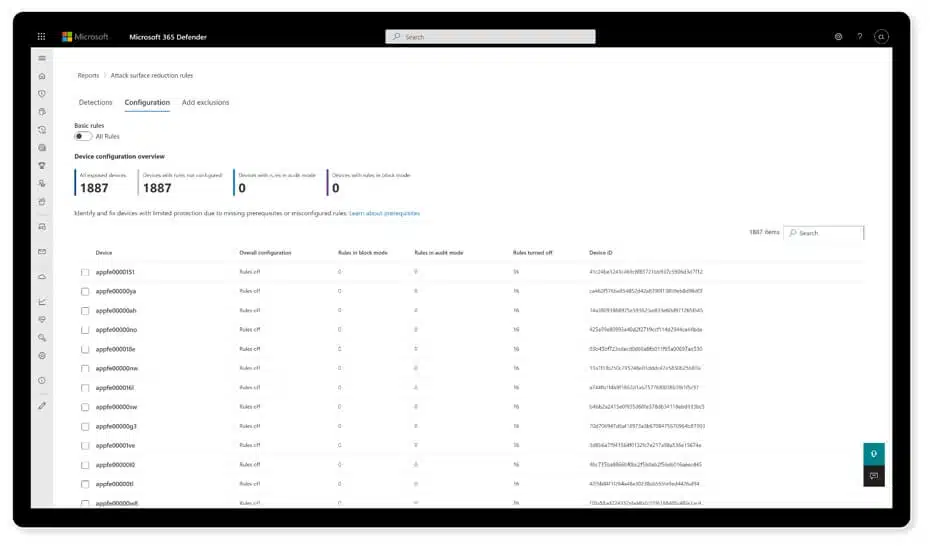
Task: Open the Learn about prerequisites link
Action: 385,213
